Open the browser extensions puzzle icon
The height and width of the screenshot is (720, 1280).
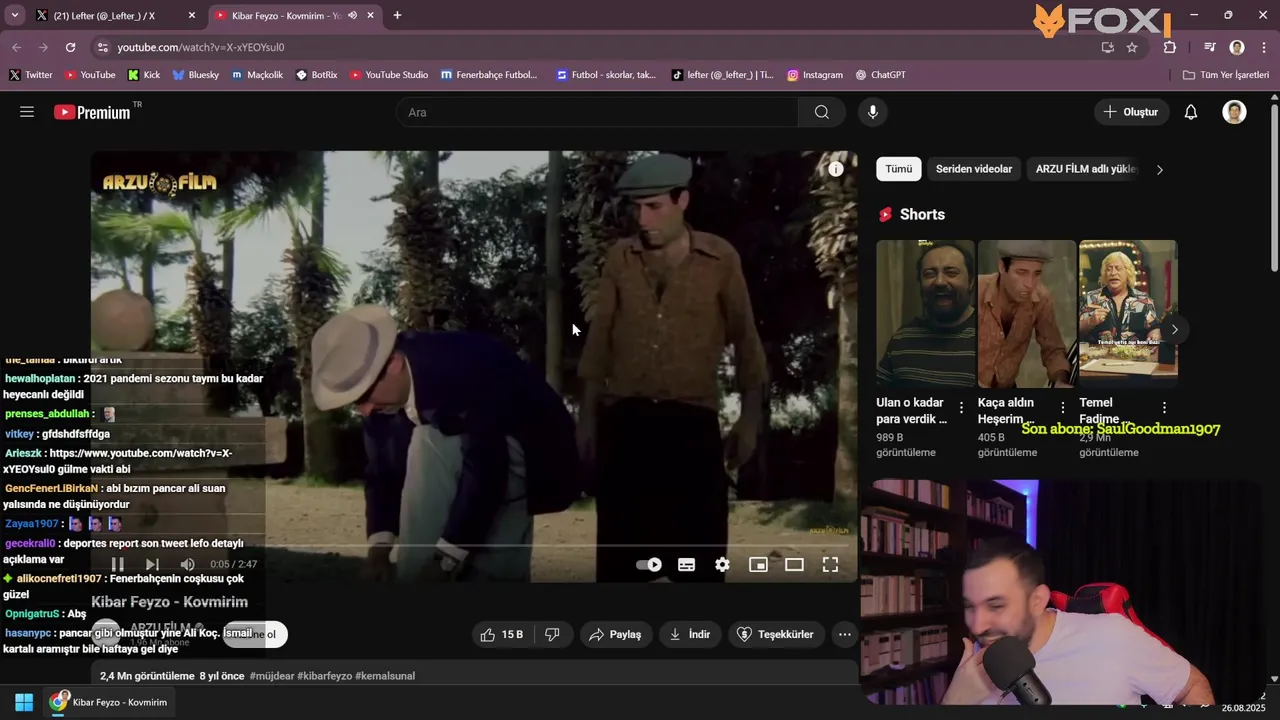point(1170,47)
